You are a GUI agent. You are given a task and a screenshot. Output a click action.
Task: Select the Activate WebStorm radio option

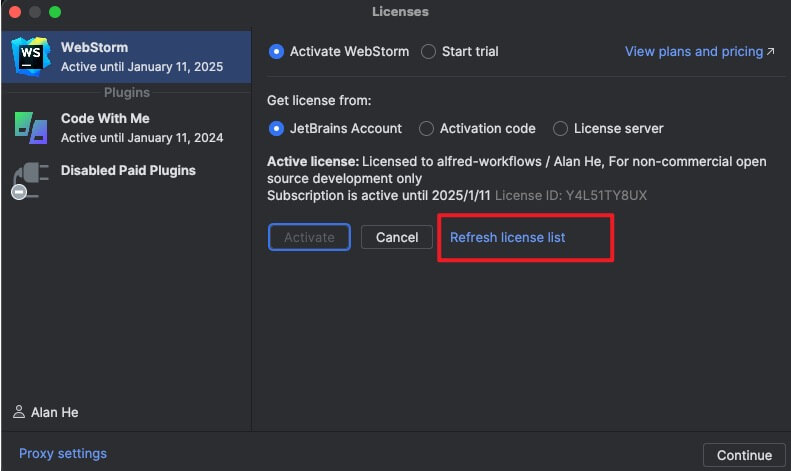pos(277,51)
